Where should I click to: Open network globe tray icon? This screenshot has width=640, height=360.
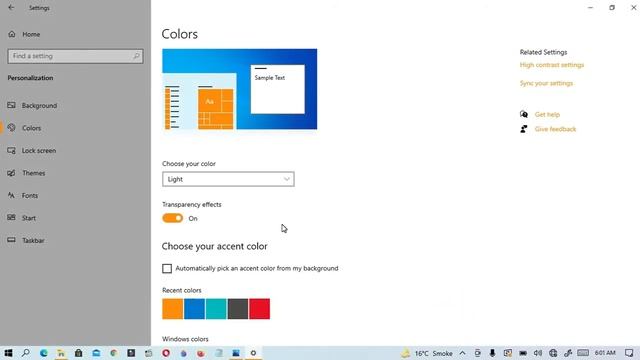pyautogui.click(x=553, y=353)
